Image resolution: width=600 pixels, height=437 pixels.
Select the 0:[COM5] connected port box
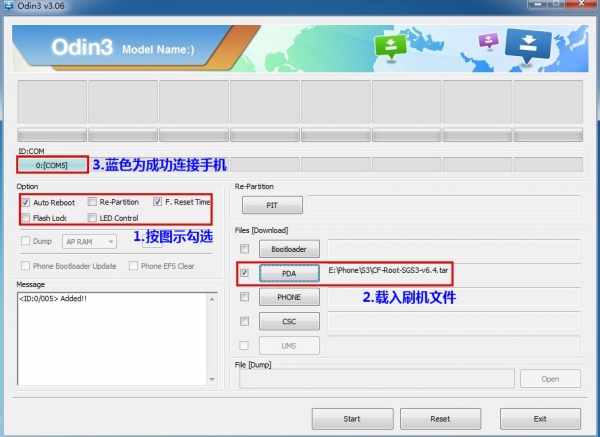[52, 165]
